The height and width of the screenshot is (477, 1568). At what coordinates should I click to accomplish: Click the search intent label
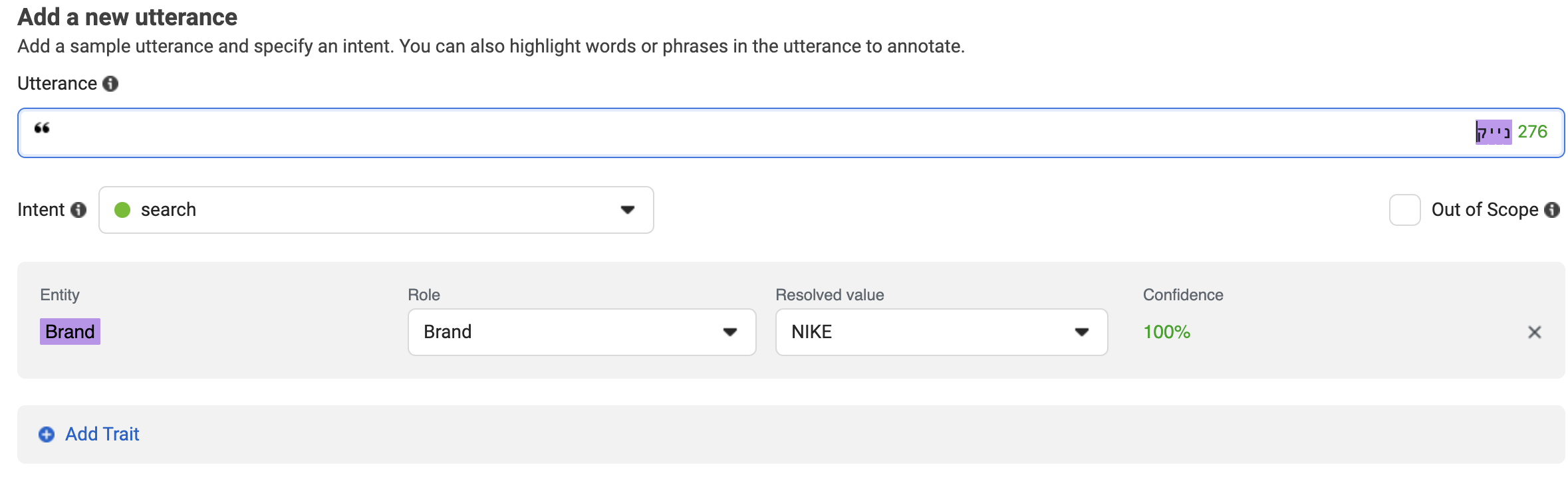point(168,210)
